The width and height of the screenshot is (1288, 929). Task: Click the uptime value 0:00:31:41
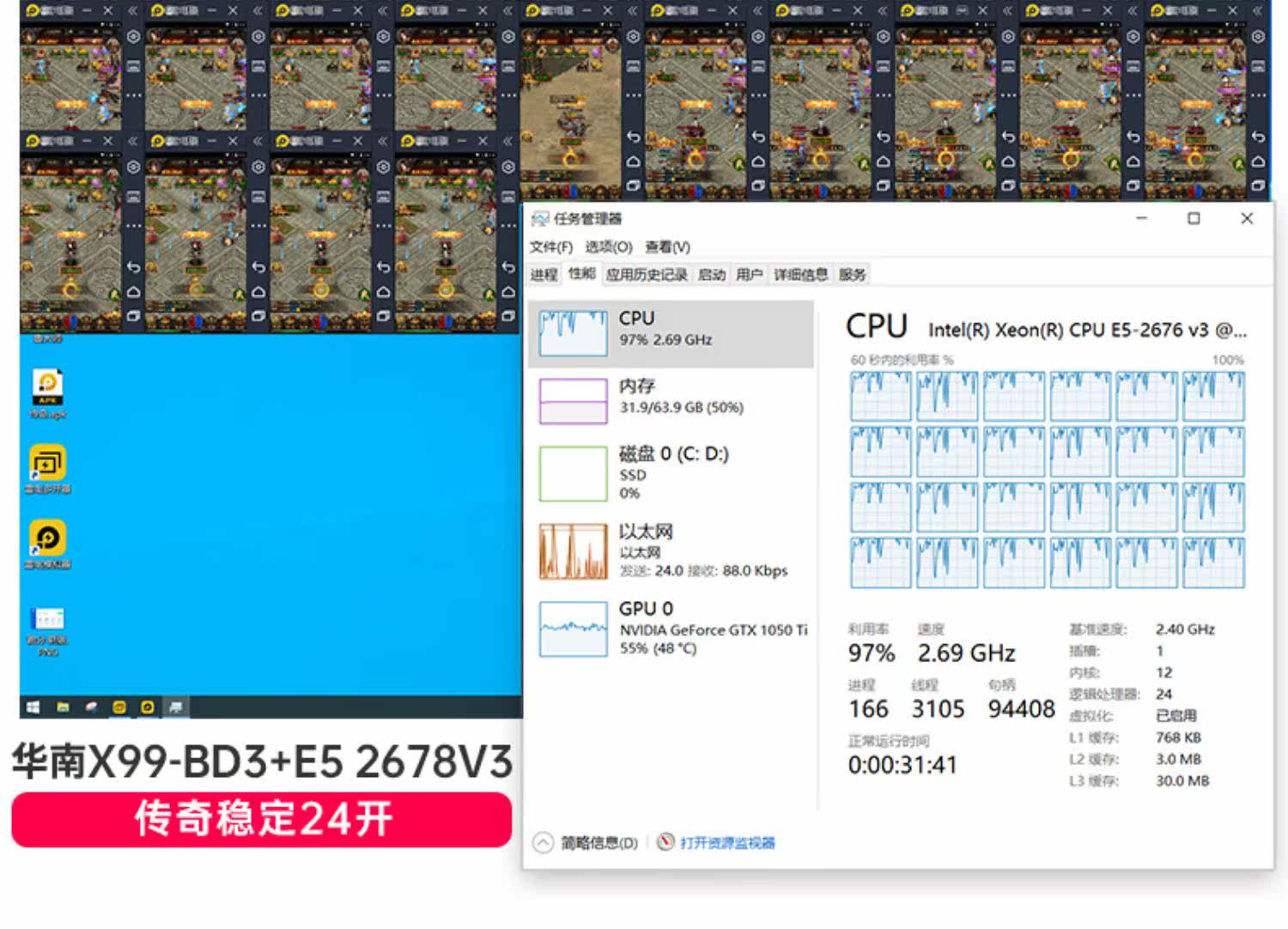click(902, 765)
